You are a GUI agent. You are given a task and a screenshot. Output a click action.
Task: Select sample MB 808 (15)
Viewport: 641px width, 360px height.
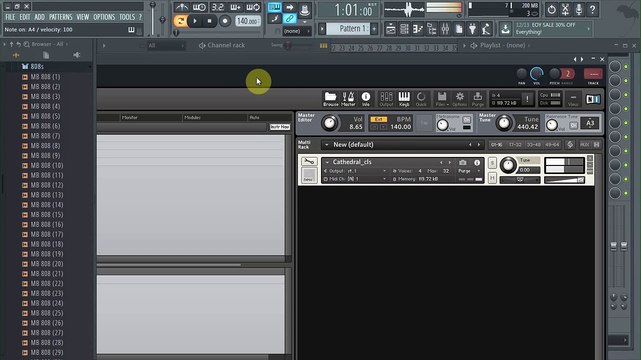coord(47,215)
